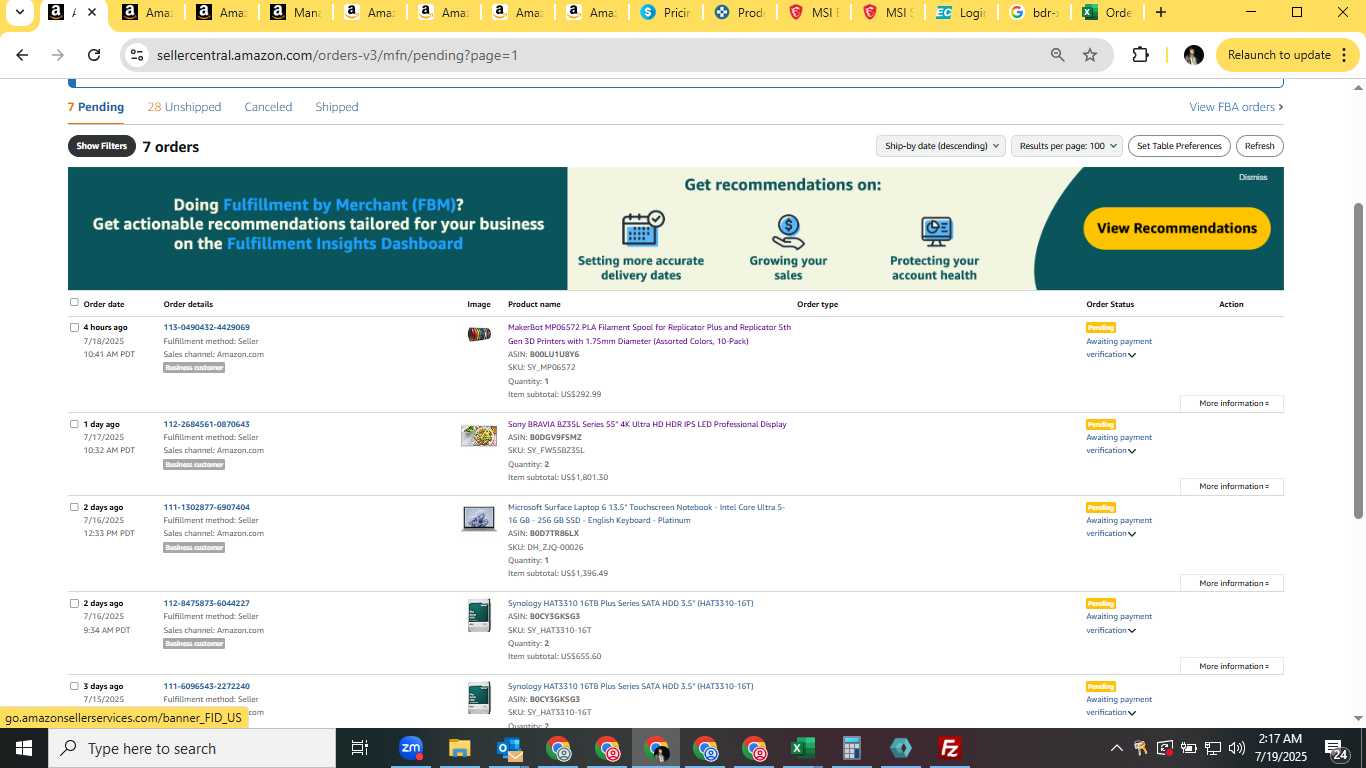The height and width of the screenshot is (768, 1366).
Task: Expand More information for the Surface Laptop order
Action: tap(1232, 583)
